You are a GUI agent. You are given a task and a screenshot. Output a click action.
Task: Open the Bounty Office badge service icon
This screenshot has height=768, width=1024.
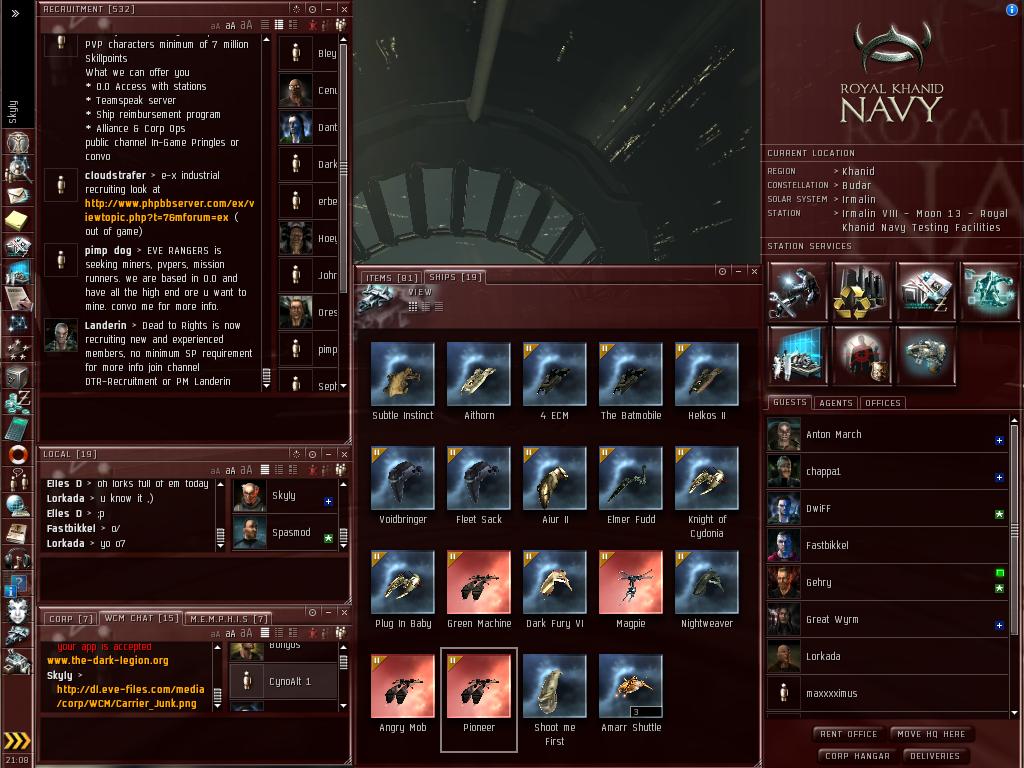(x=861, y=355)
